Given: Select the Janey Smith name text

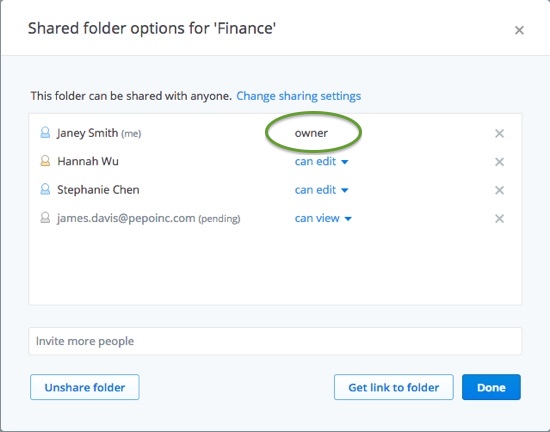Looking at the screenshot, I should [87, 133].
